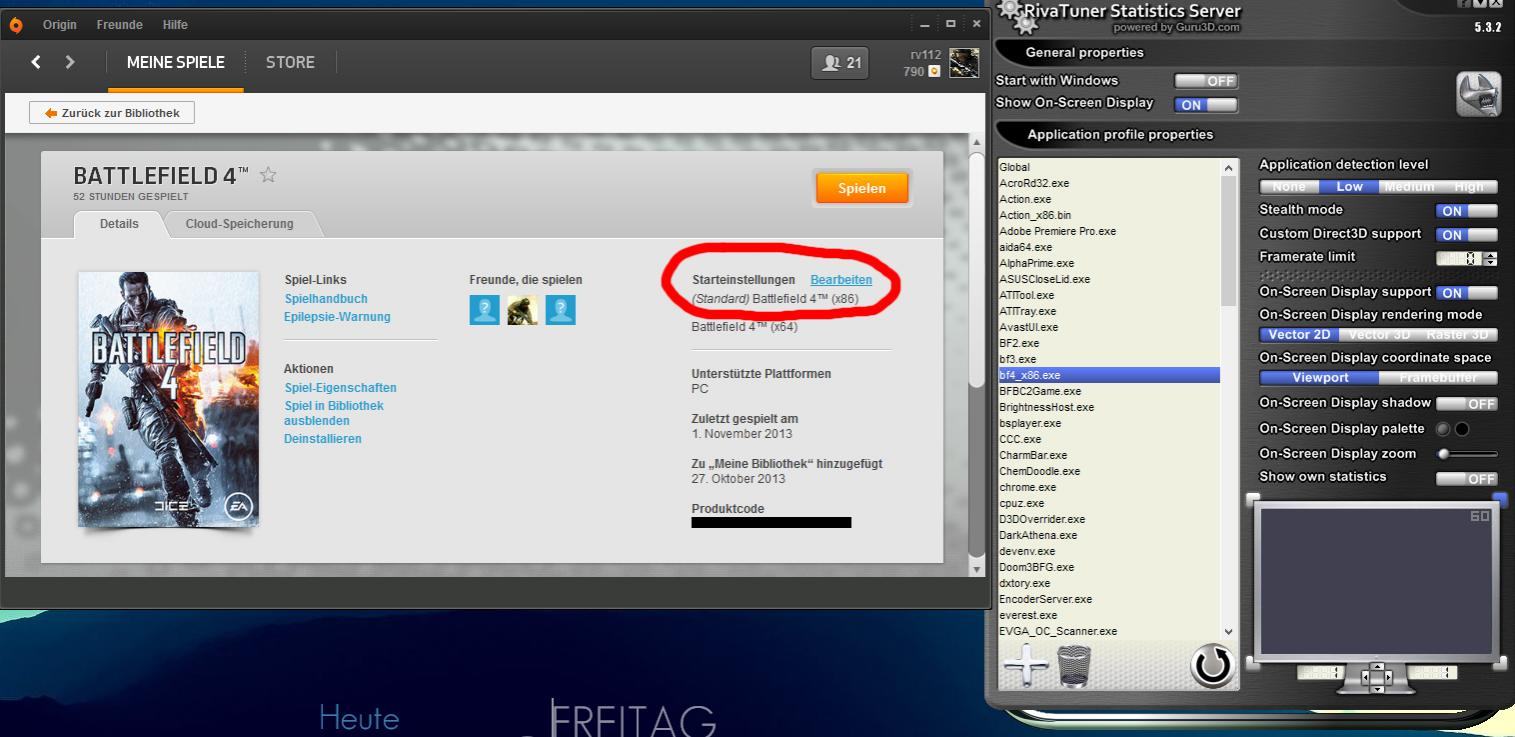Pick second OSD palette color circle
This screenshot has height=737, width=1515.
(1462, 429)
